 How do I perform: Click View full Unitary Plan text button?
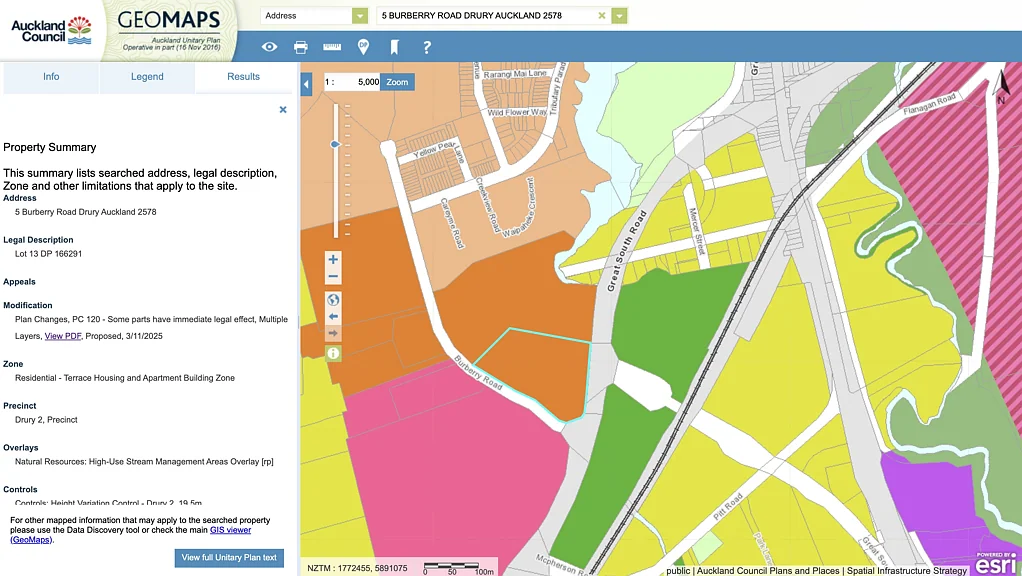229,557
